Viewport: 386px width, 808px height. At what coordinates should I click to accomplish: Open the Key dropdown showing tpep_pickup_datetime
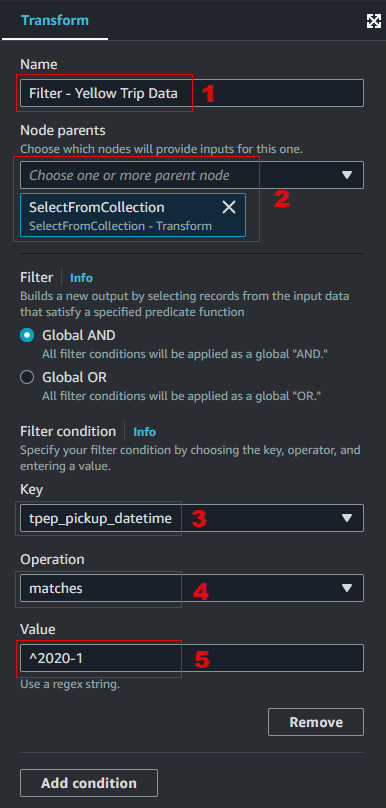click(192, 518)
